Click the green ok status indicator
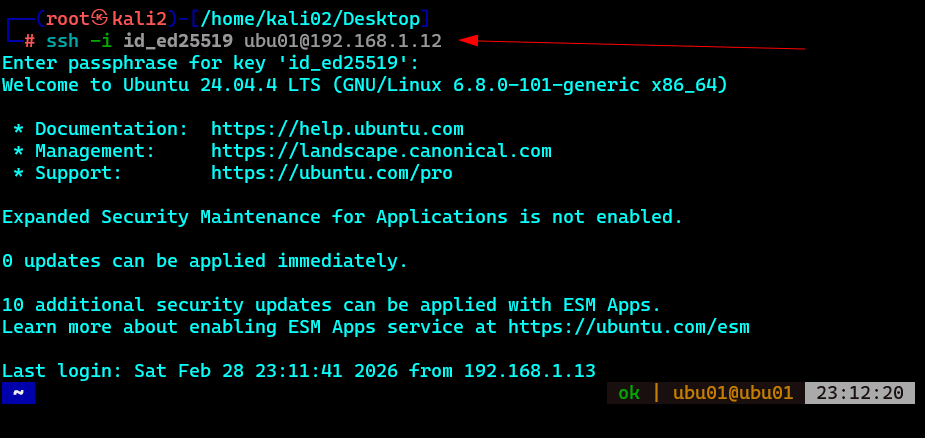925x438 pixels. click(629, 393)
